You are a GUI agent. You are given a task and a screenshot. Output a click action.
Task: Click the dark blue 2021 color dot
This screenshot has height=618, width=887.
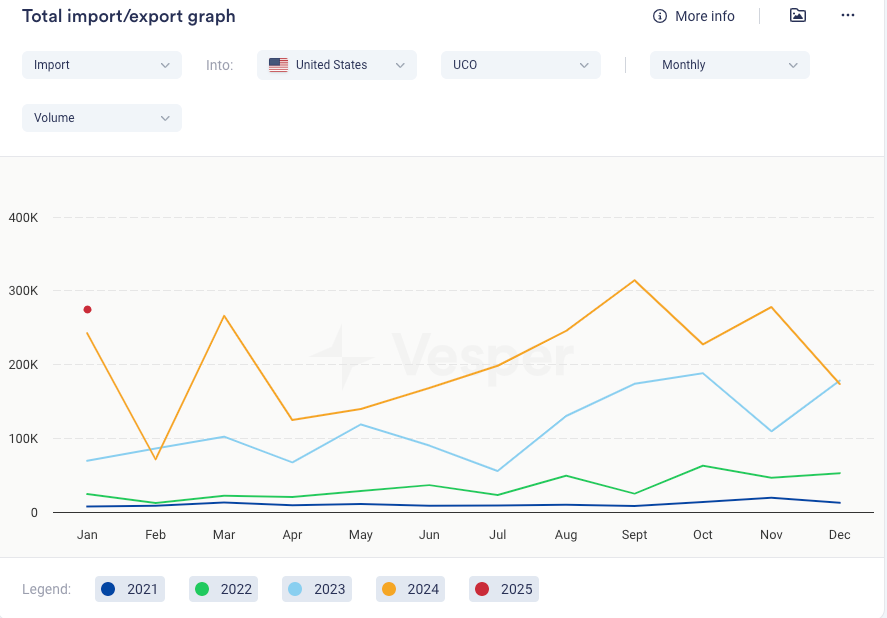(109, 589)
